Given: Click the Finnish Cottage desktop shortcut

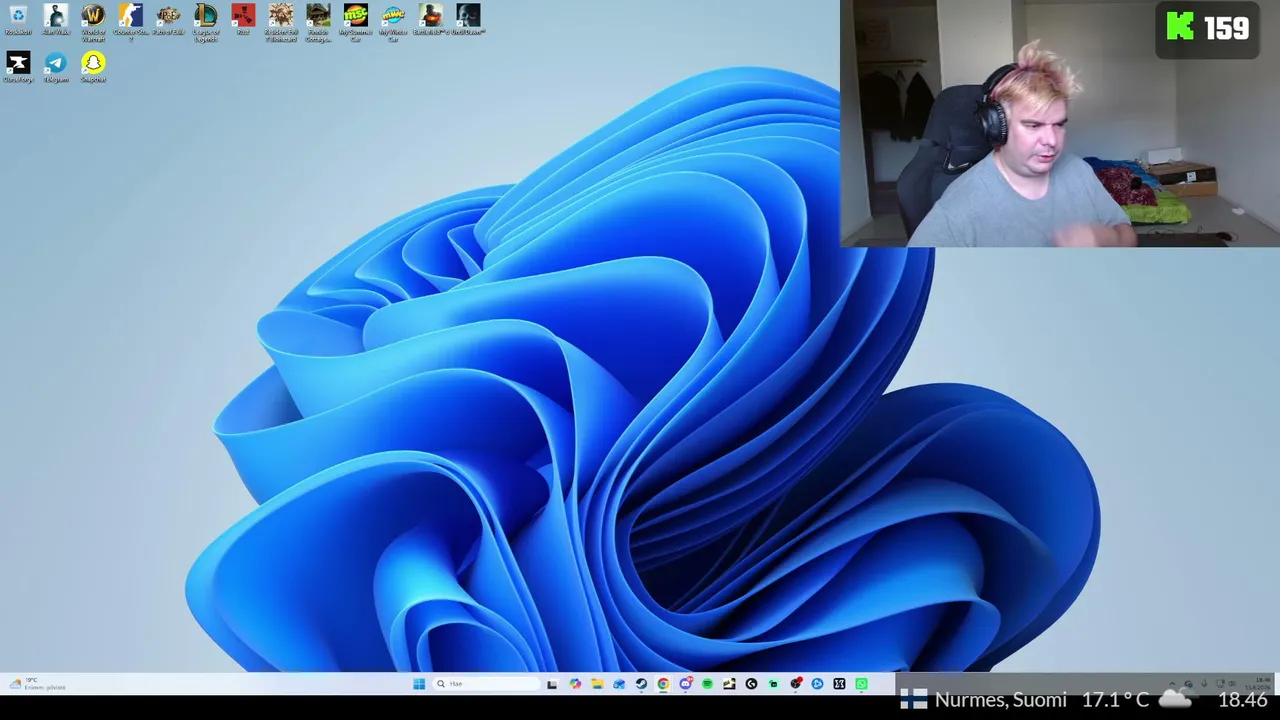Looking at the screenshot, I should 318,22.
